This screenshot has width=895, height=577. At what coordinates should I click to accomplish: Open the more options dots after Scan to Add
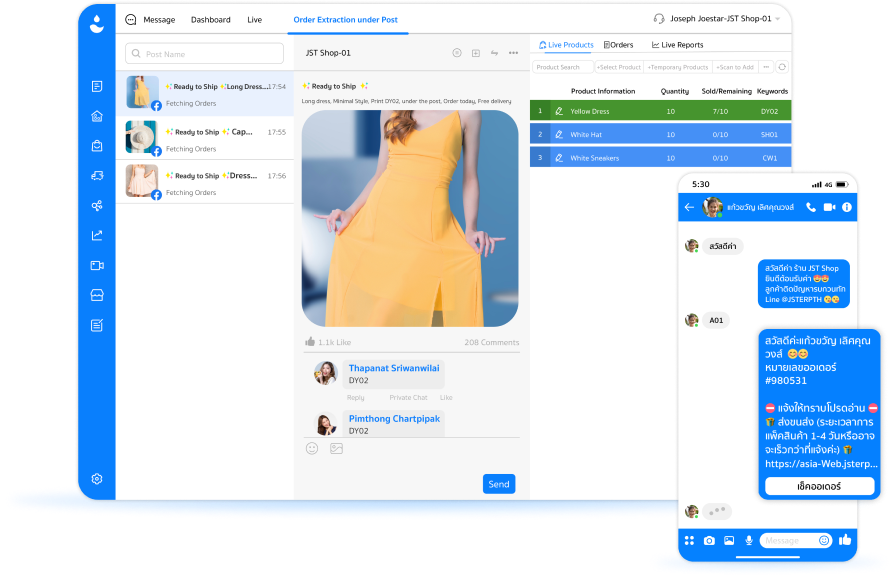coord(766,67)
